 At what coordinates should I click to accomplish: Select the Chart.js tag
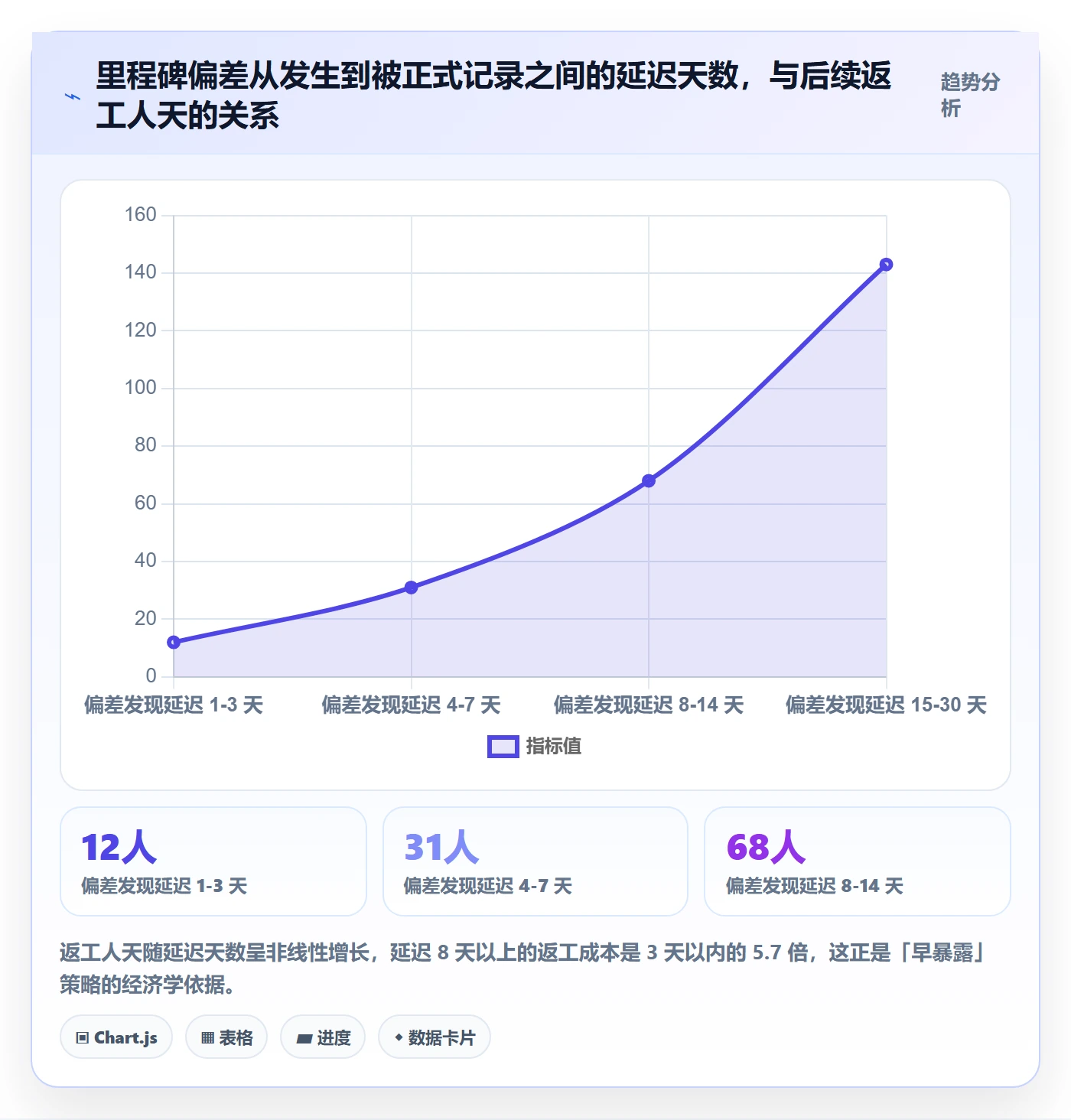[116, 1037]
